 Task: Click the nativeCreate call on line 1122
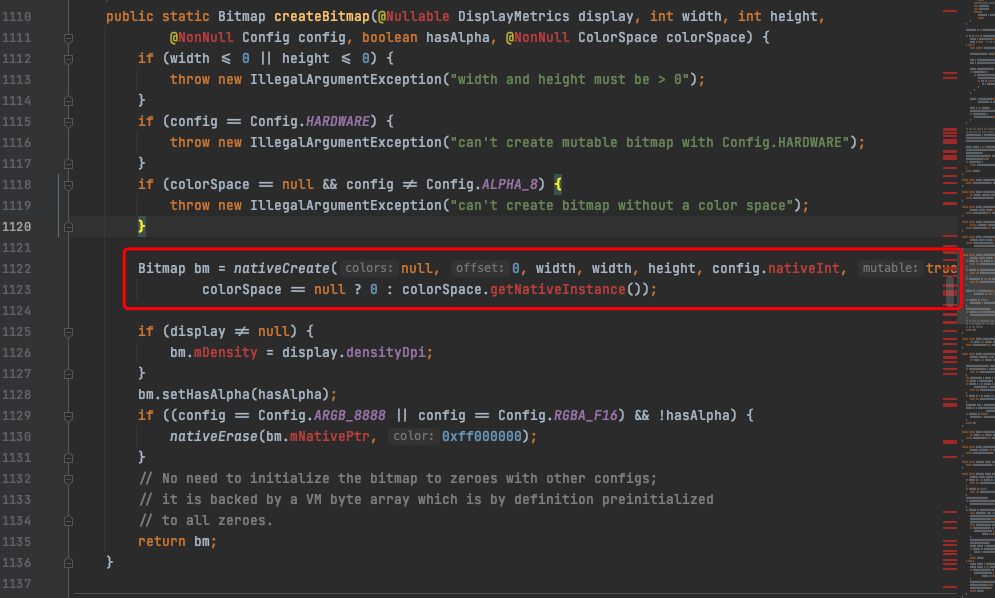pos(282,269)
